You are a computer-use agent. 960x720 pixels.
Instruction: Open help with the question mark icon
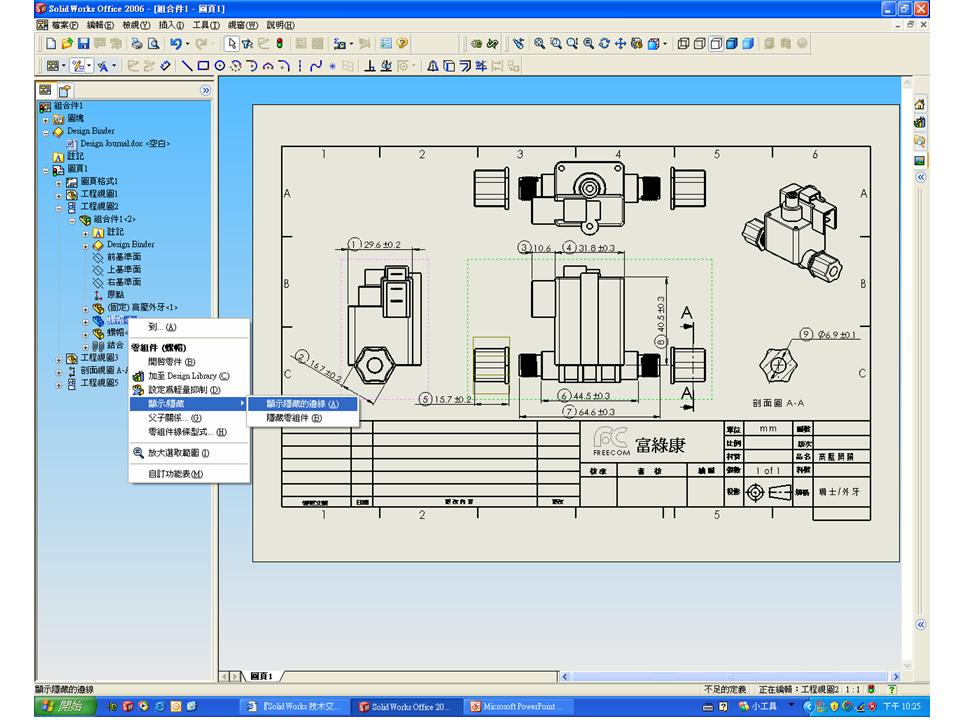[x=402, y=43]
